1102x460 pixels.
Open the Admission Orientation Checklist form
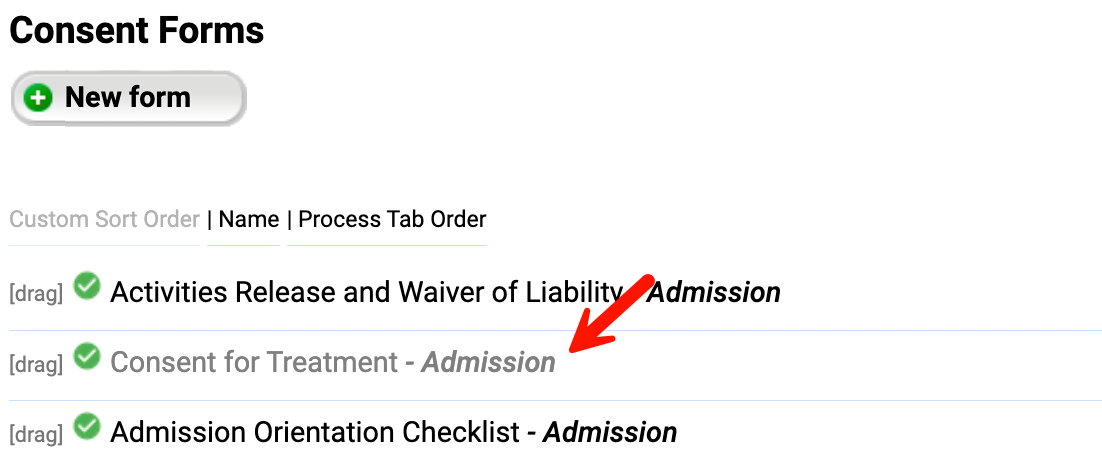pos(315,432)
